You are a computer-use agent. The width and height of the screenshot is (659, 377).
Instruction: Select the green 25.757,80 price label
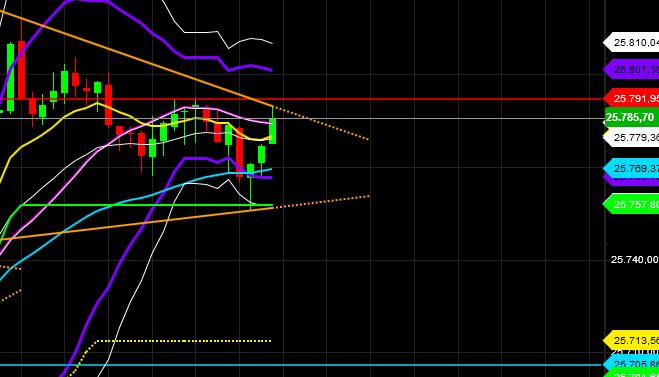(631, 204)
